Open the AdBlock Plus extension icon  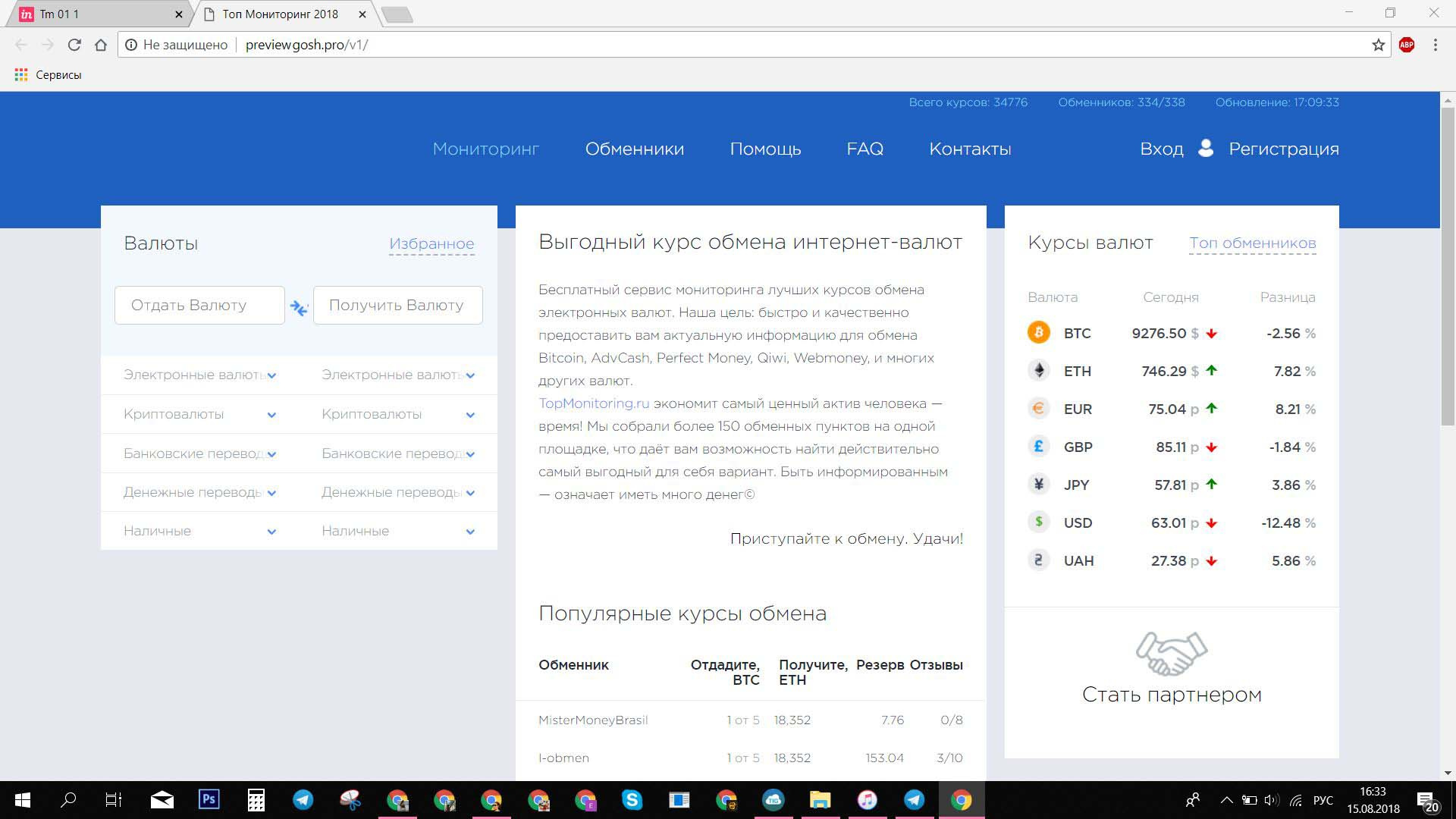[1407, 45]
